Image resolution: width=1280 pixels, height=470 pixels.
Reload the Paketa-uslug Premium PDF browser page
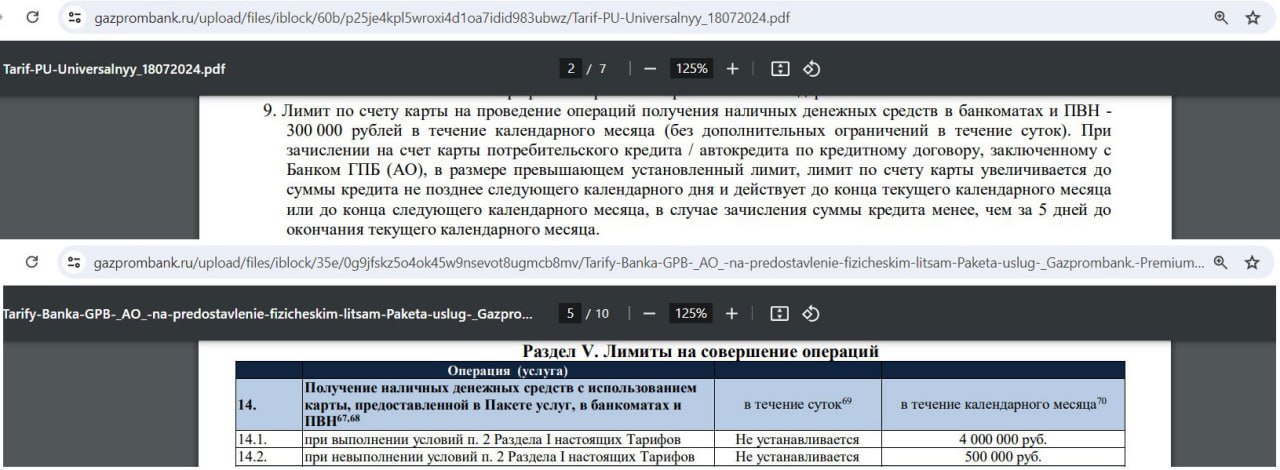coord(32,262)
